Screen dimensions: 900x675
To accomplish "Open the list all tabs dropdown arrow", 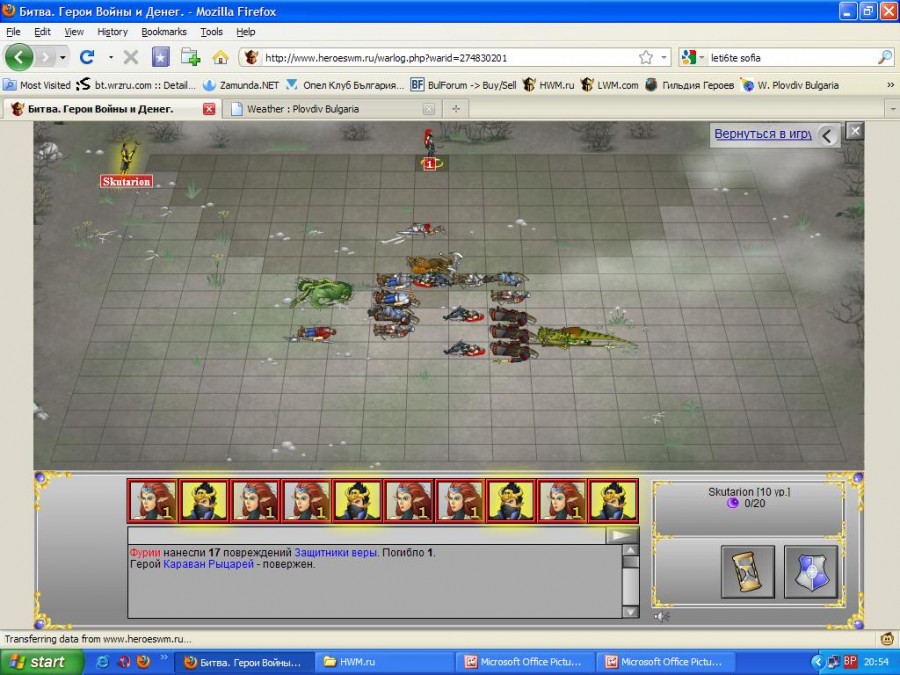I will tap(893, 109).
